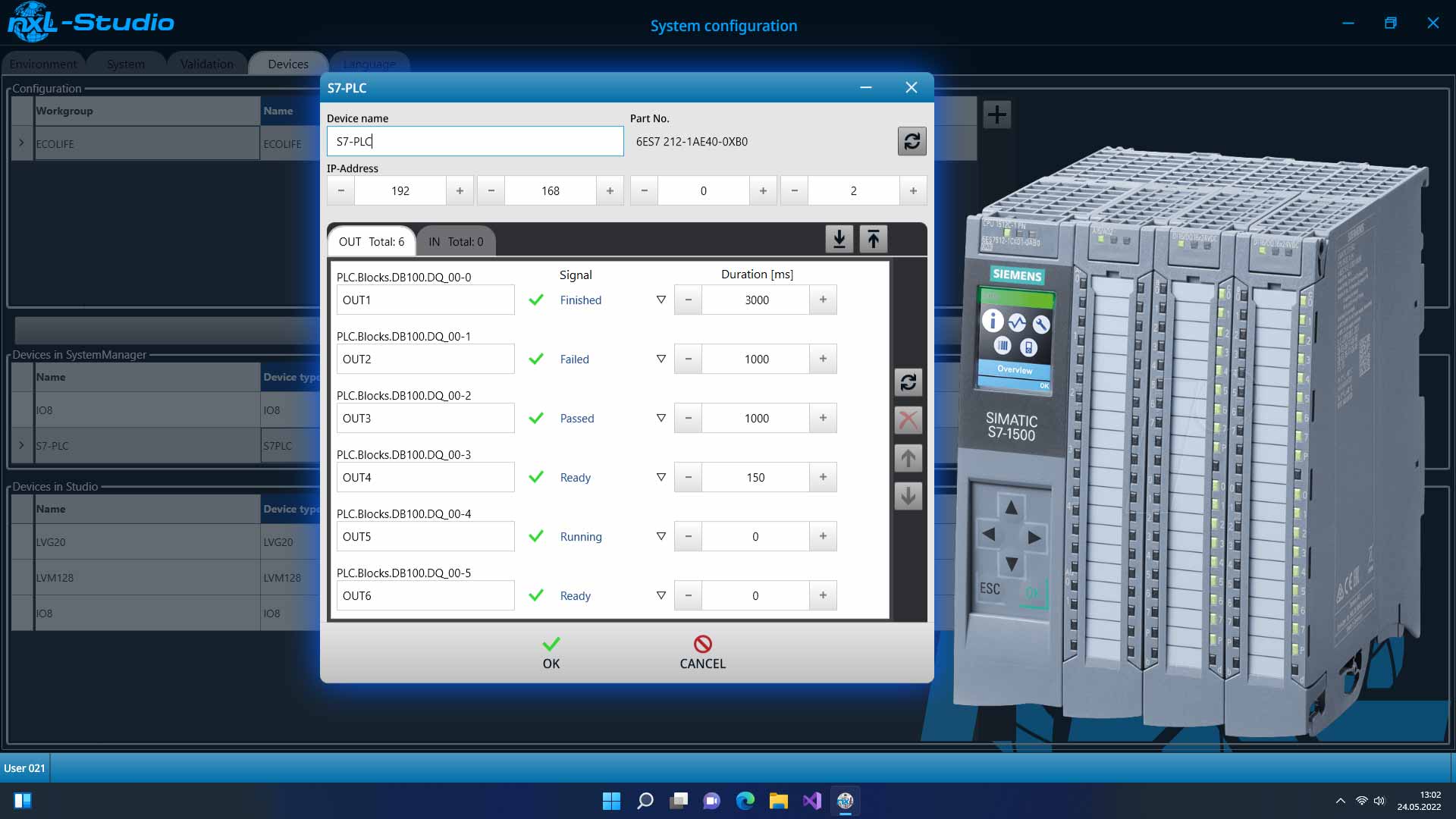
Task: Click the refresh icon in the right side column
Action: click(908, 382)
